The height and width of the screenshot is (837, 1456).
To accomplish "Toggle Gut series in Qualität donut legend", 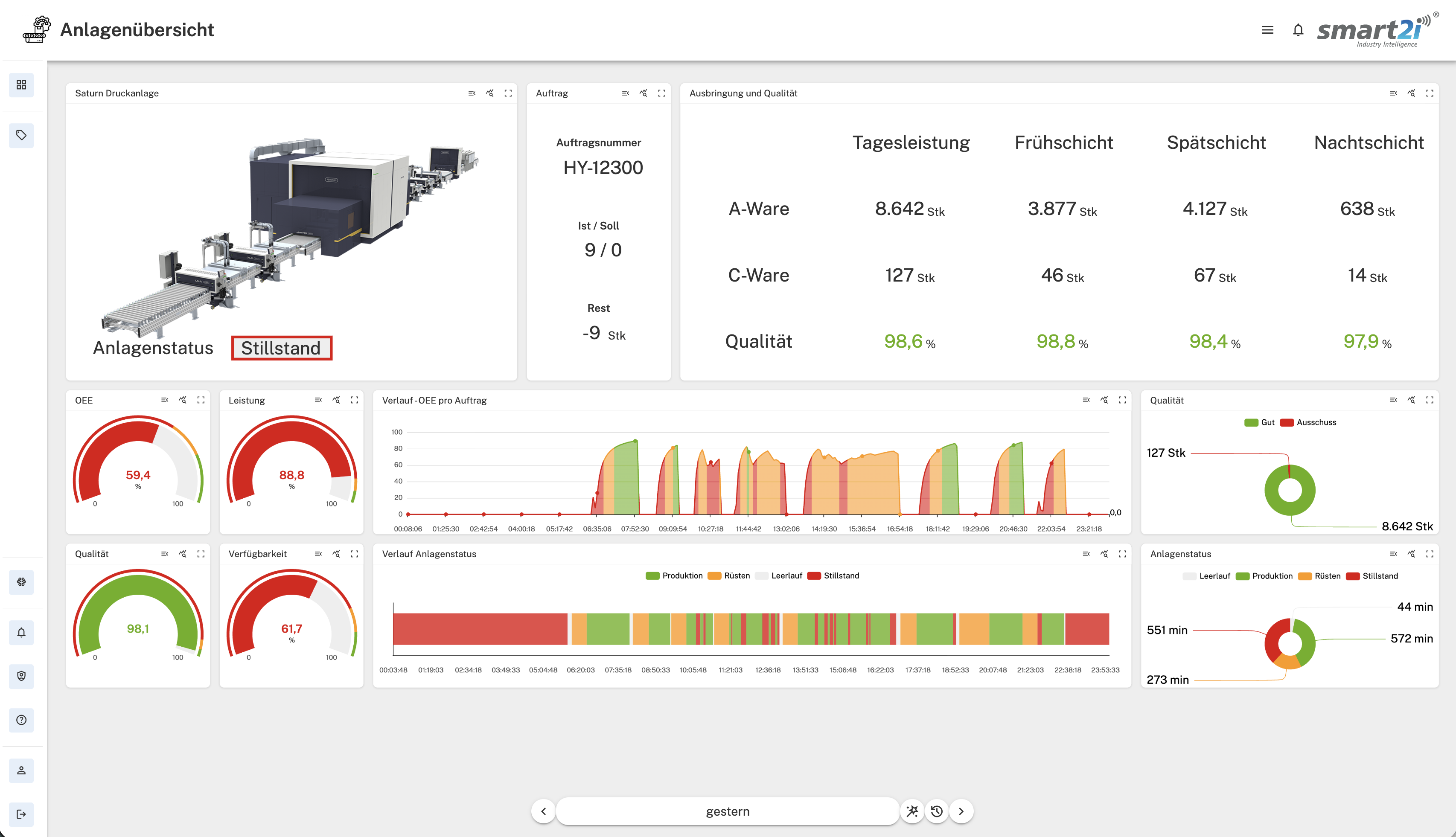I will [x=1259, y=422].
